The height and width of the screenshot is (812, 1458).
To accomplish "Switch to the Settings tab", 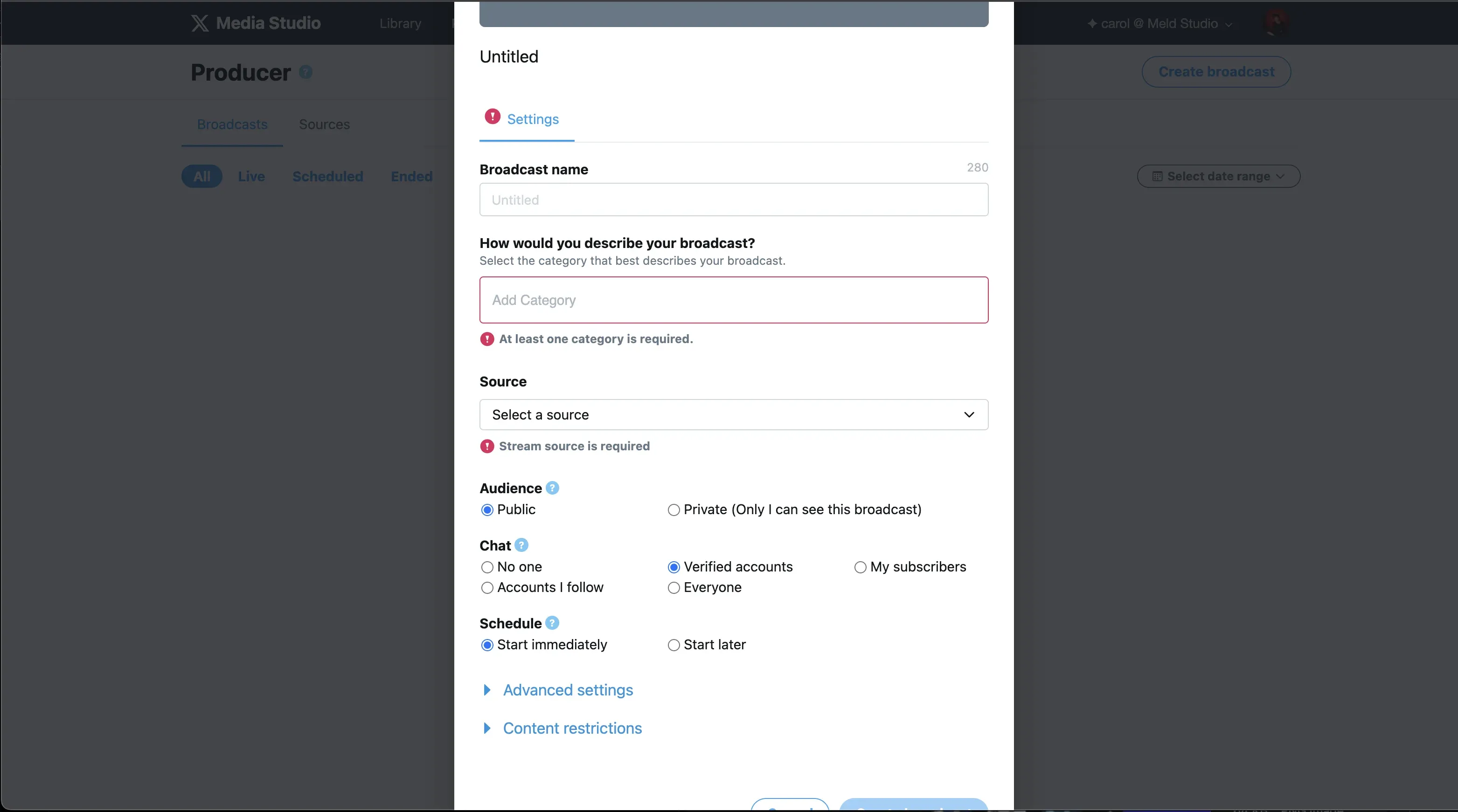I will coord(527,119).
